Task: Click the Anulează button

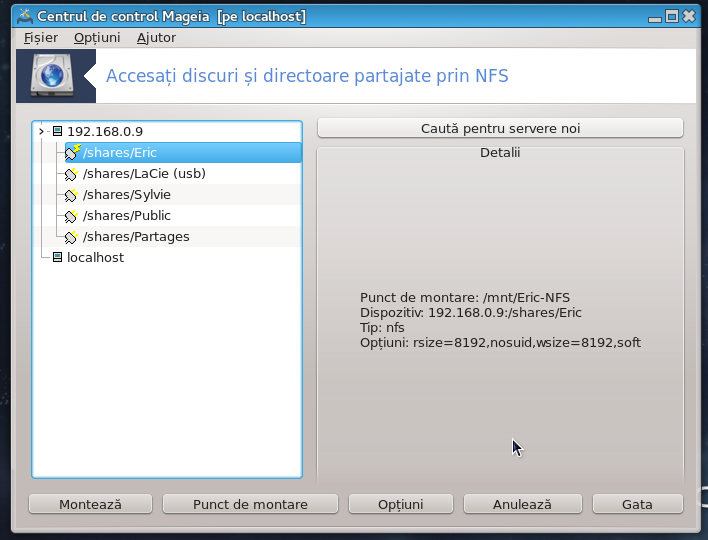Action: (x=522, y=504)
